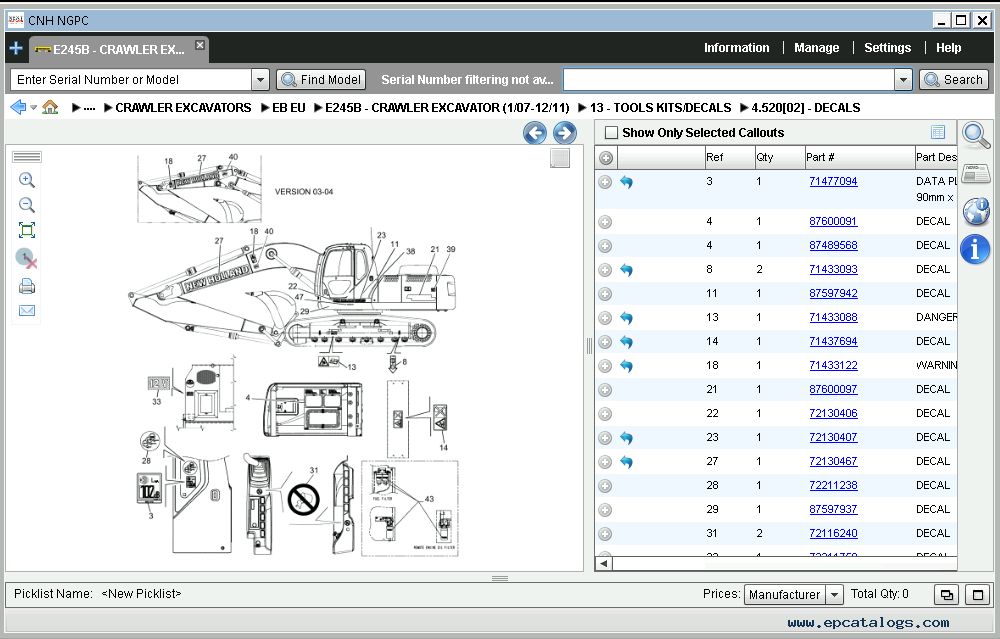
Task: Open the blue info side button
Action: click(x=975, y=249)
